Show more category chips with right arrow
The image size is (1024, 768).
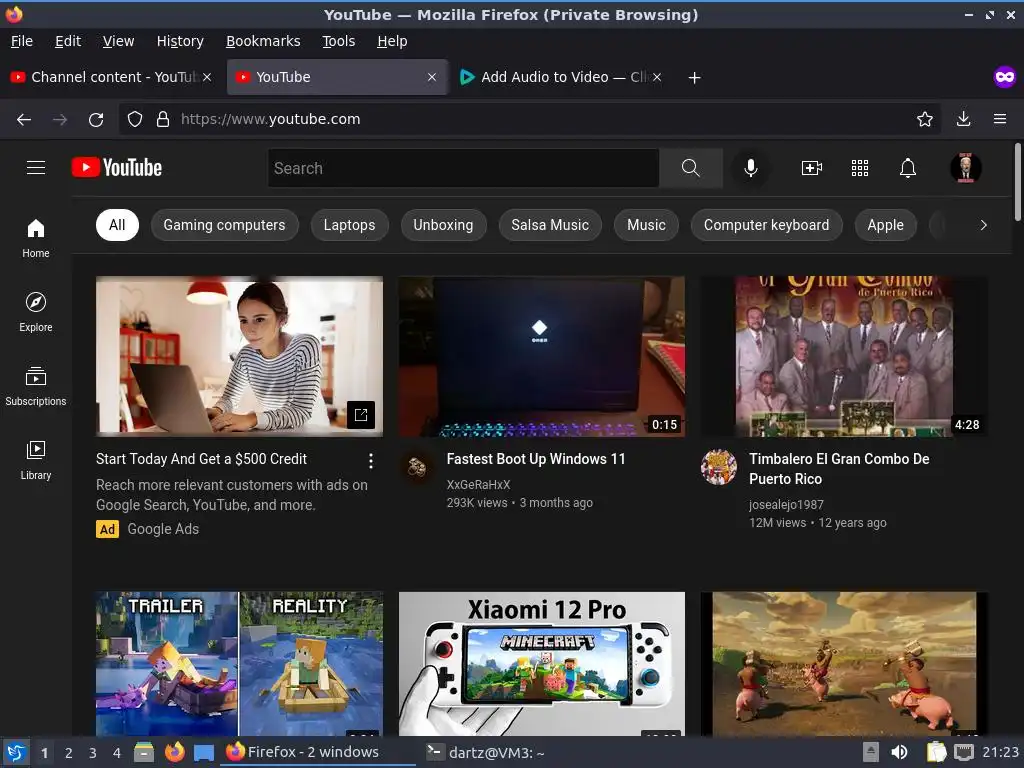click(984, 225)
